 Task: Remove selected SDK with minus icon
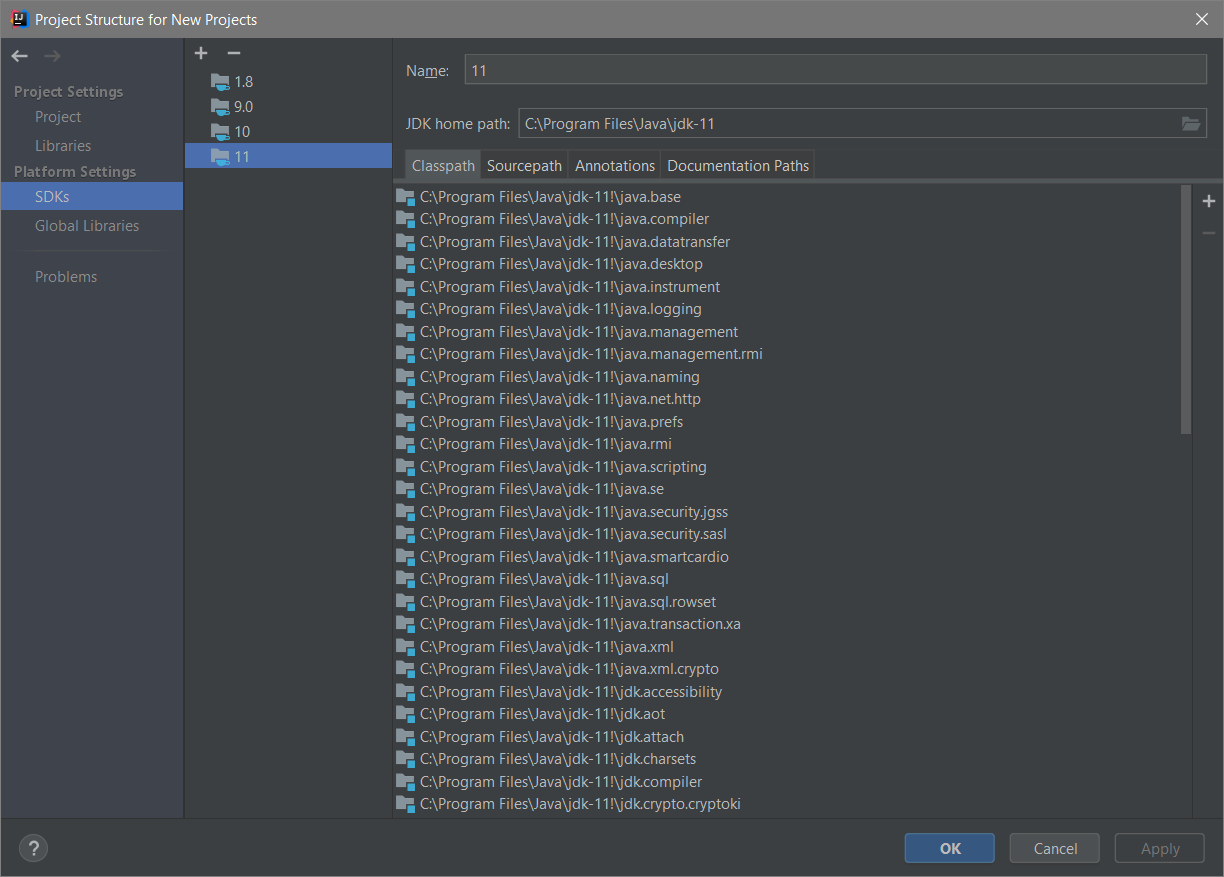coord(234,53)
